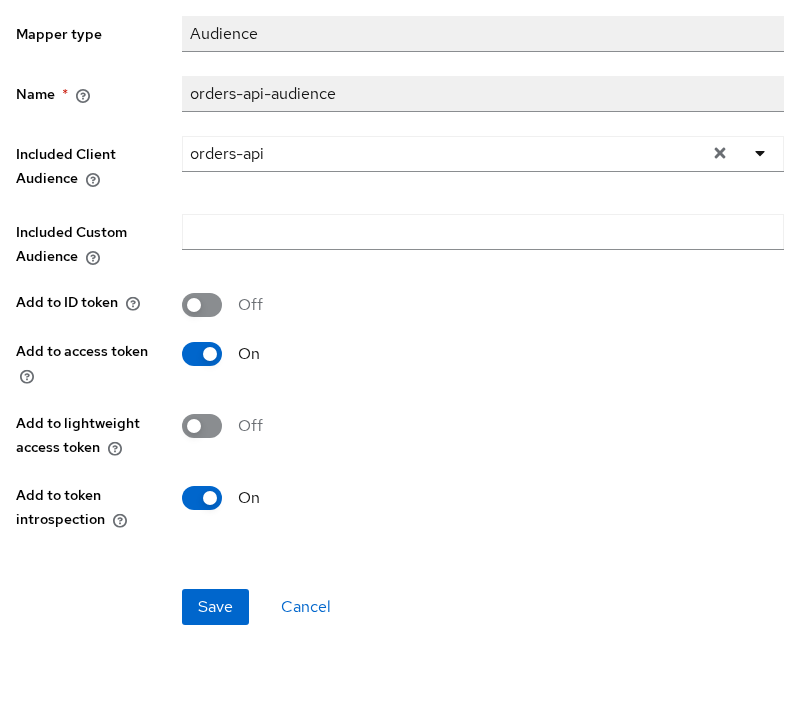The height and width of the screenshot is (721, 800).
Task: Click the Mapper type Audience field
Action: 483,34
